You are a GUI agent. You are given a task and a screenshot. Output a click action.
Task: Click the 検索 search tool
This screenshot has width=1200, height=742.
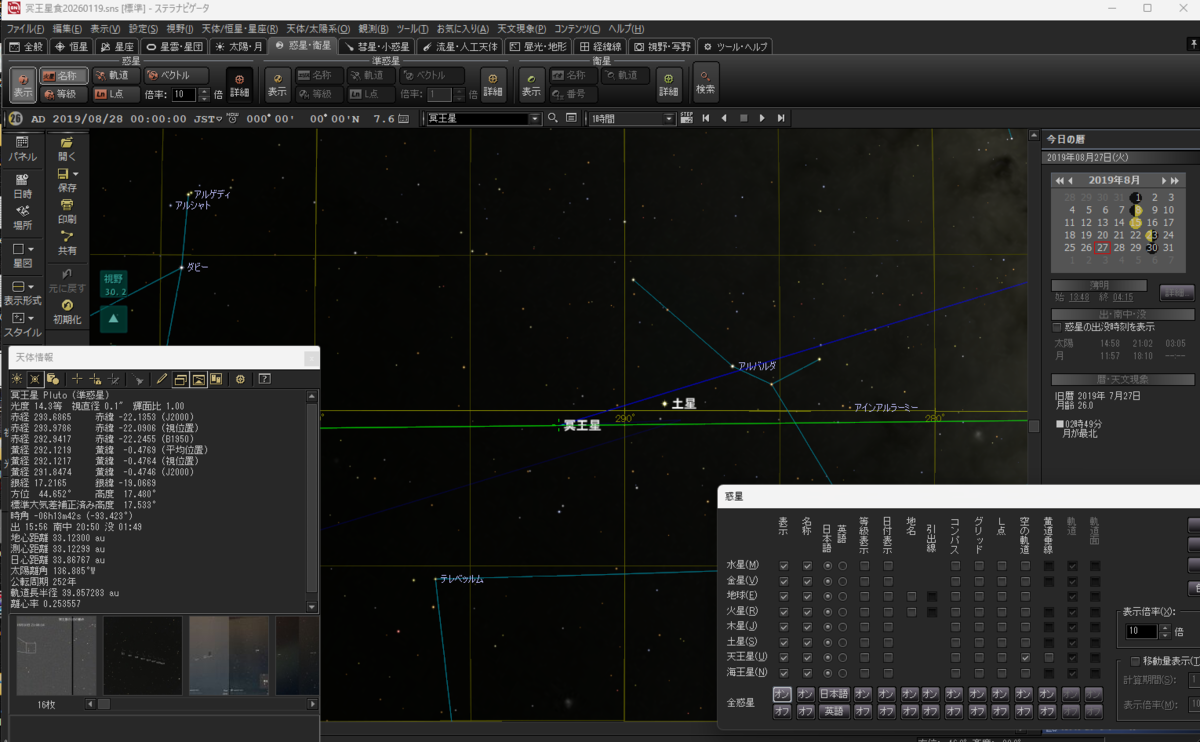(706, 82)
